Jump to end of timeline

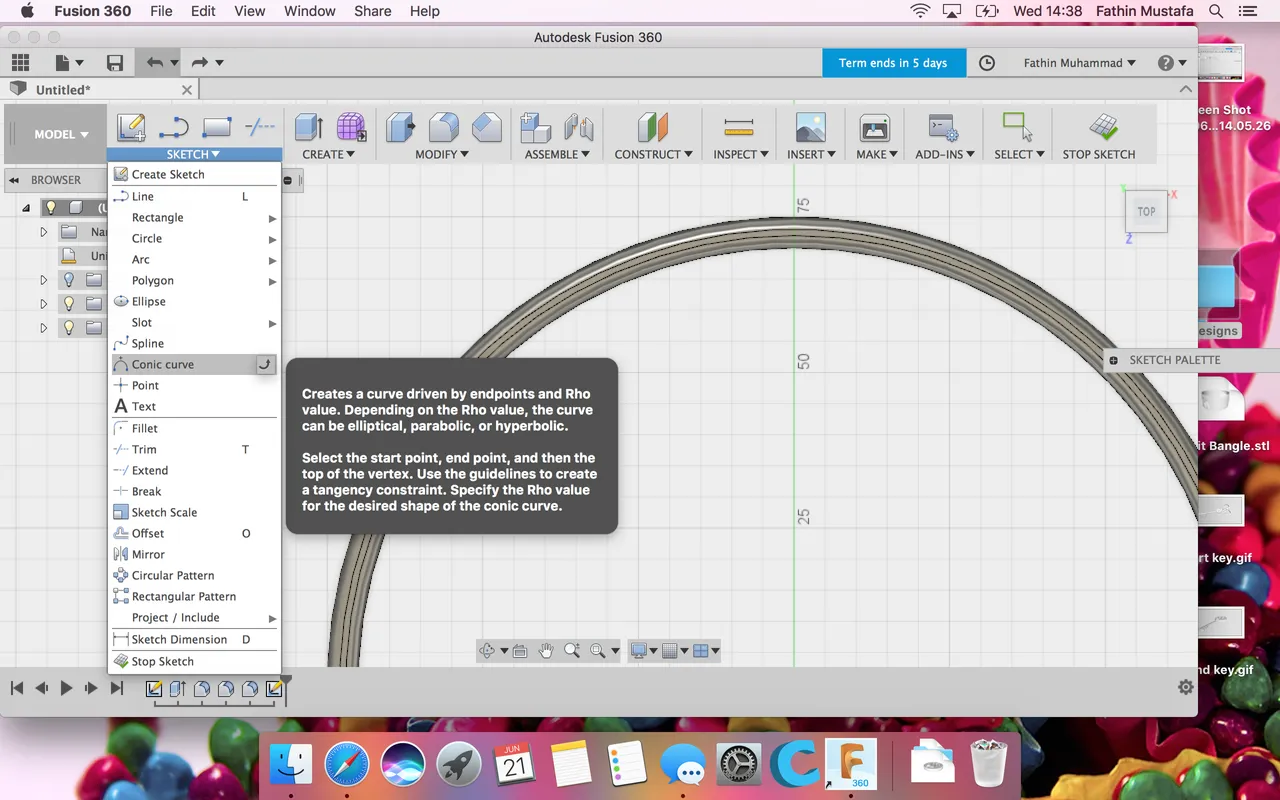coord(116,688)
